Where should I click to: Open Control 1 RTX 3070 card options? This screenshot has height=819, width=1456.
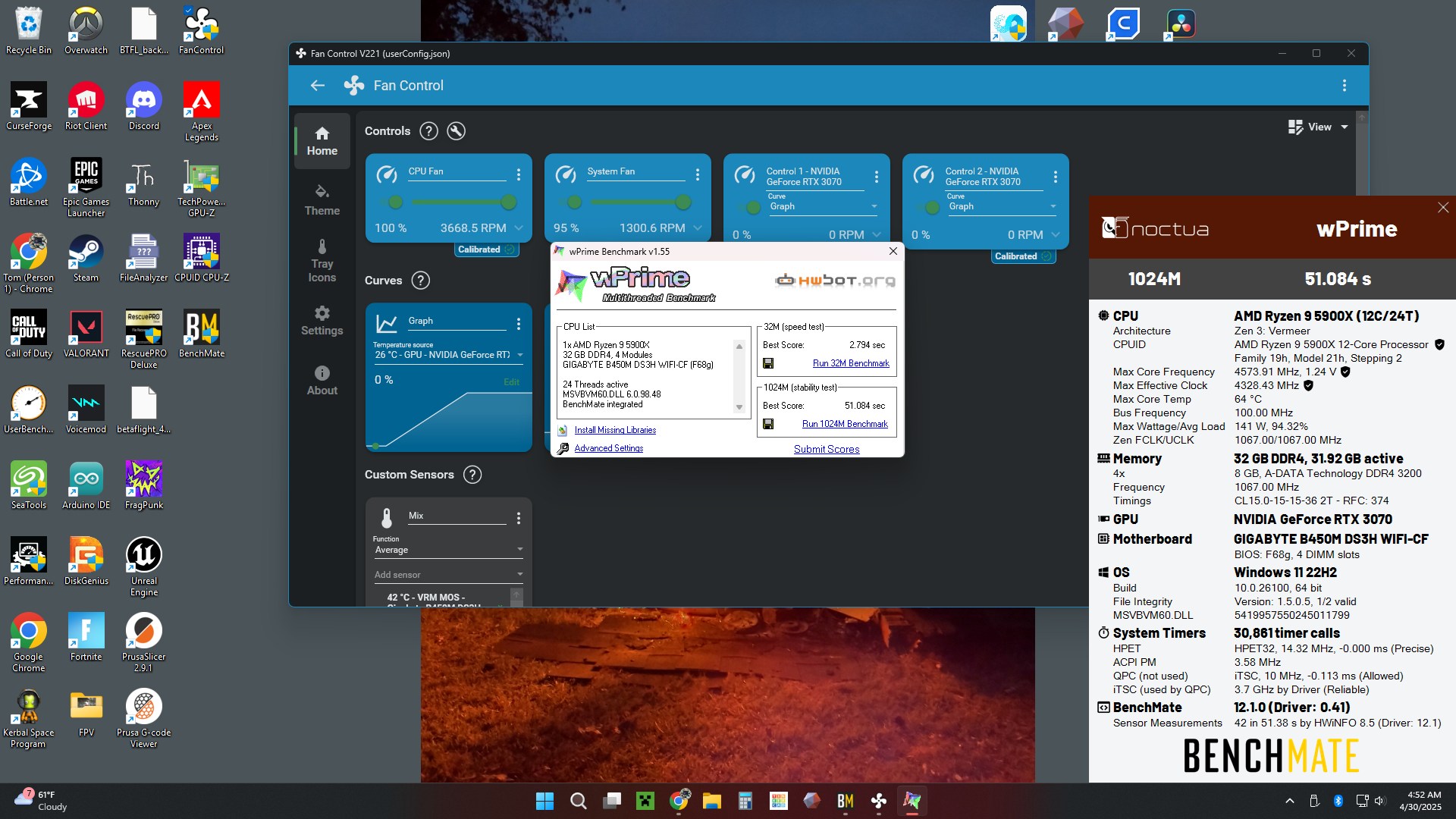point(877,177)
